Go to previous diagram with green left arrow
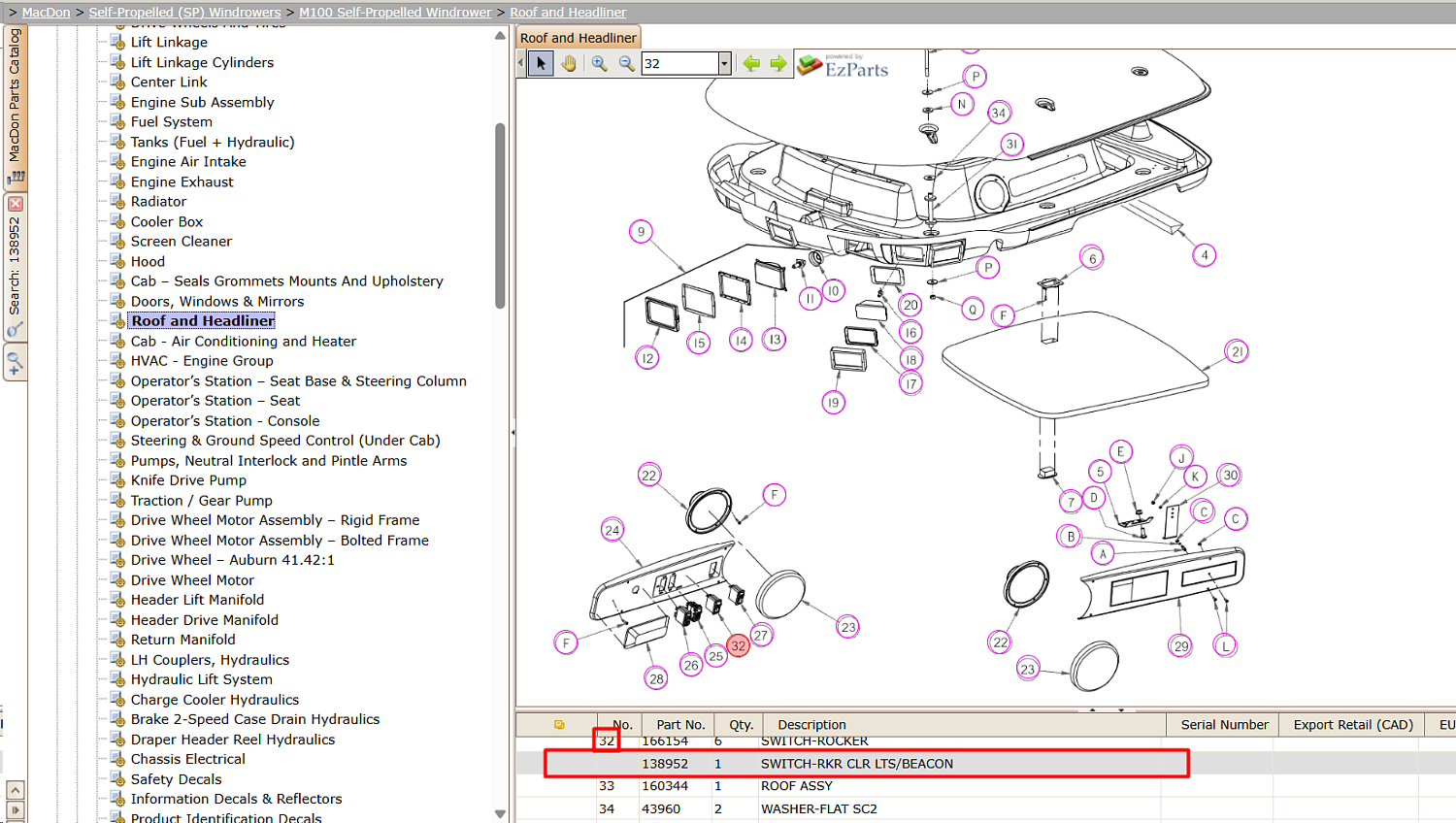Image resolution: width=1456 pixels, height=823 pixels. [x=751, y=63]
